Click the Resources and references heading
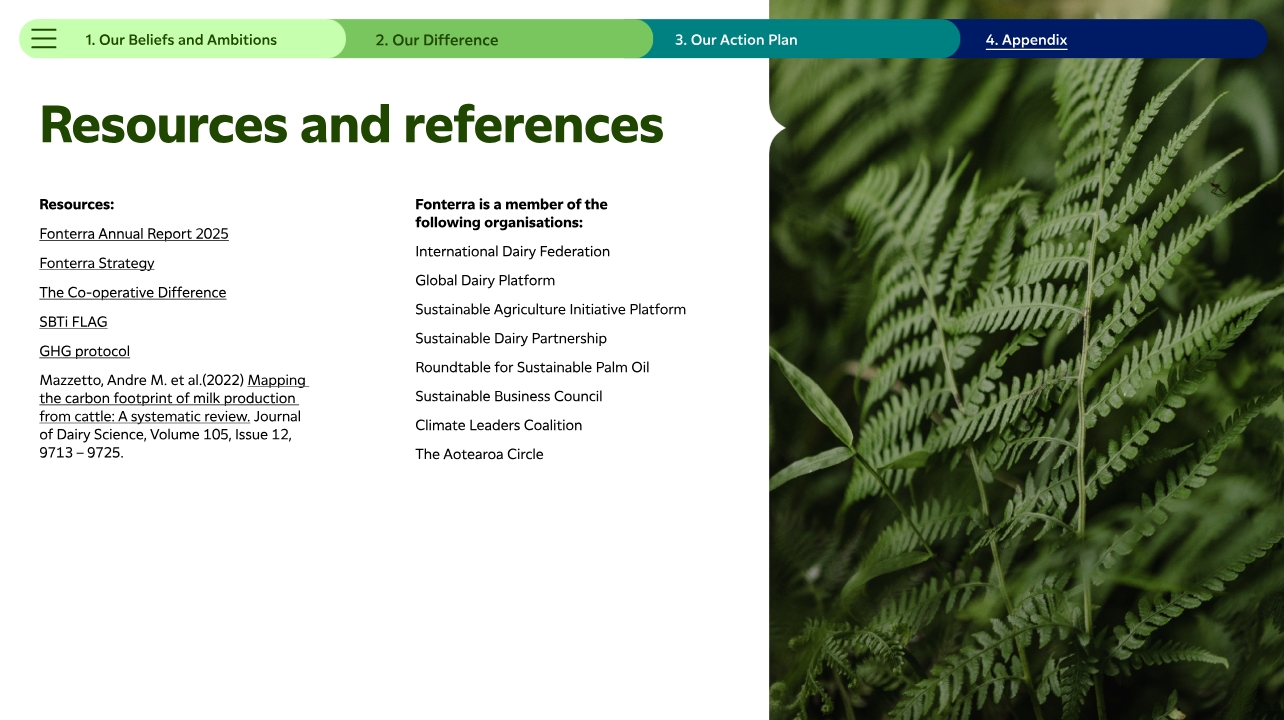 tap(351, 125)
